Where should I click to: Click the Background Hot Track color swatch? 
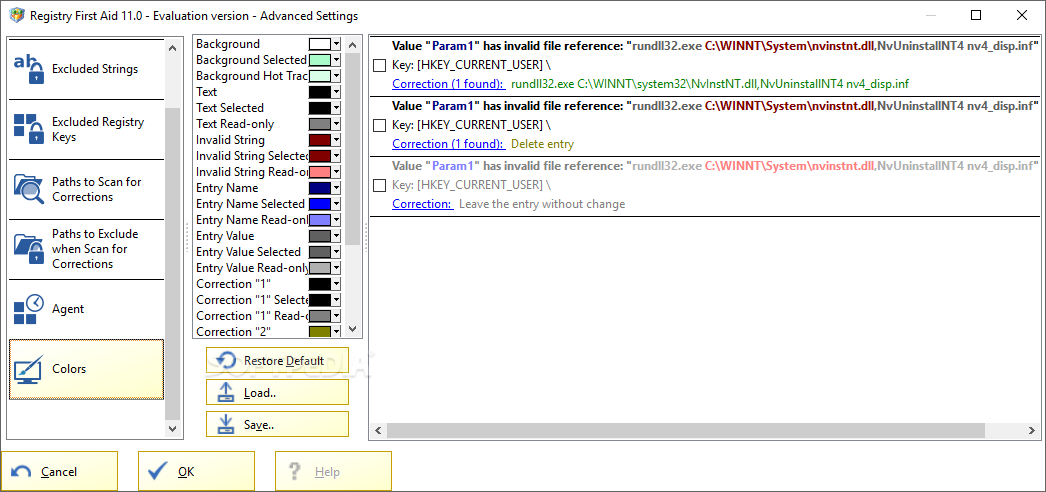(x=320, y=76)
